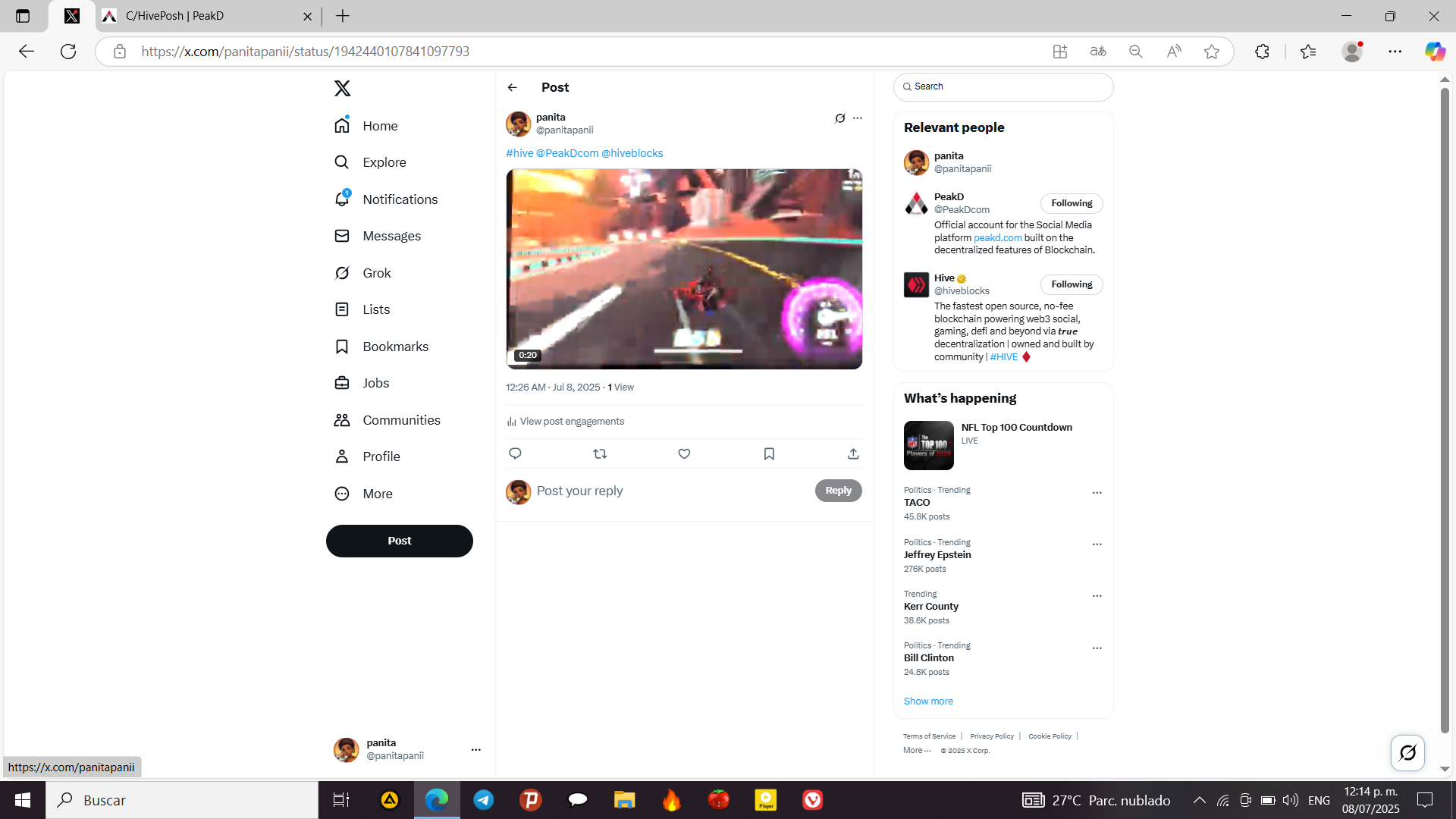The image size is (1456, 819).
Task: Bookmark this post via the bookmark icon
Action: click(x=769, y=453)
